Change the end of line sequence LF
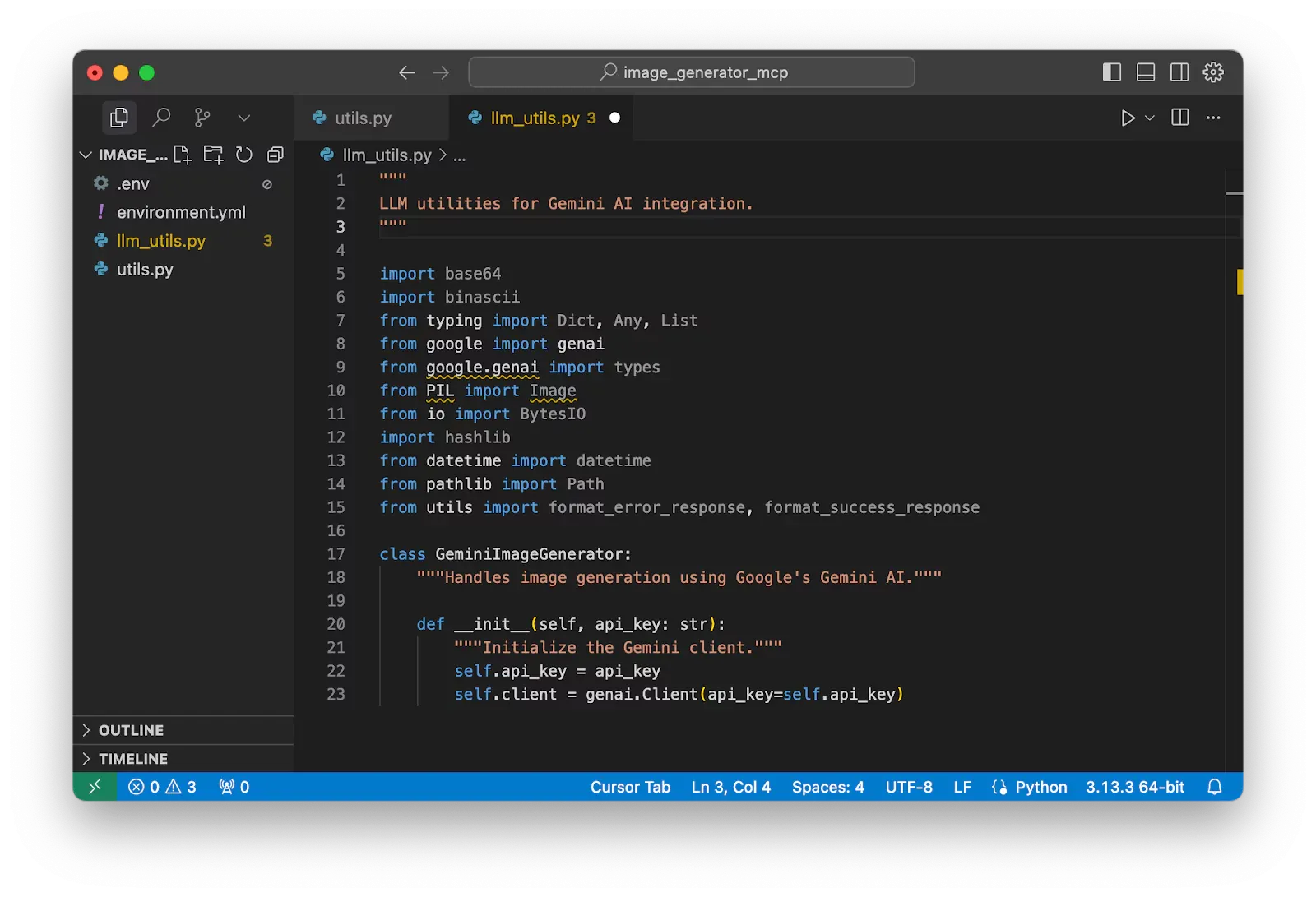 pos(962,787)
